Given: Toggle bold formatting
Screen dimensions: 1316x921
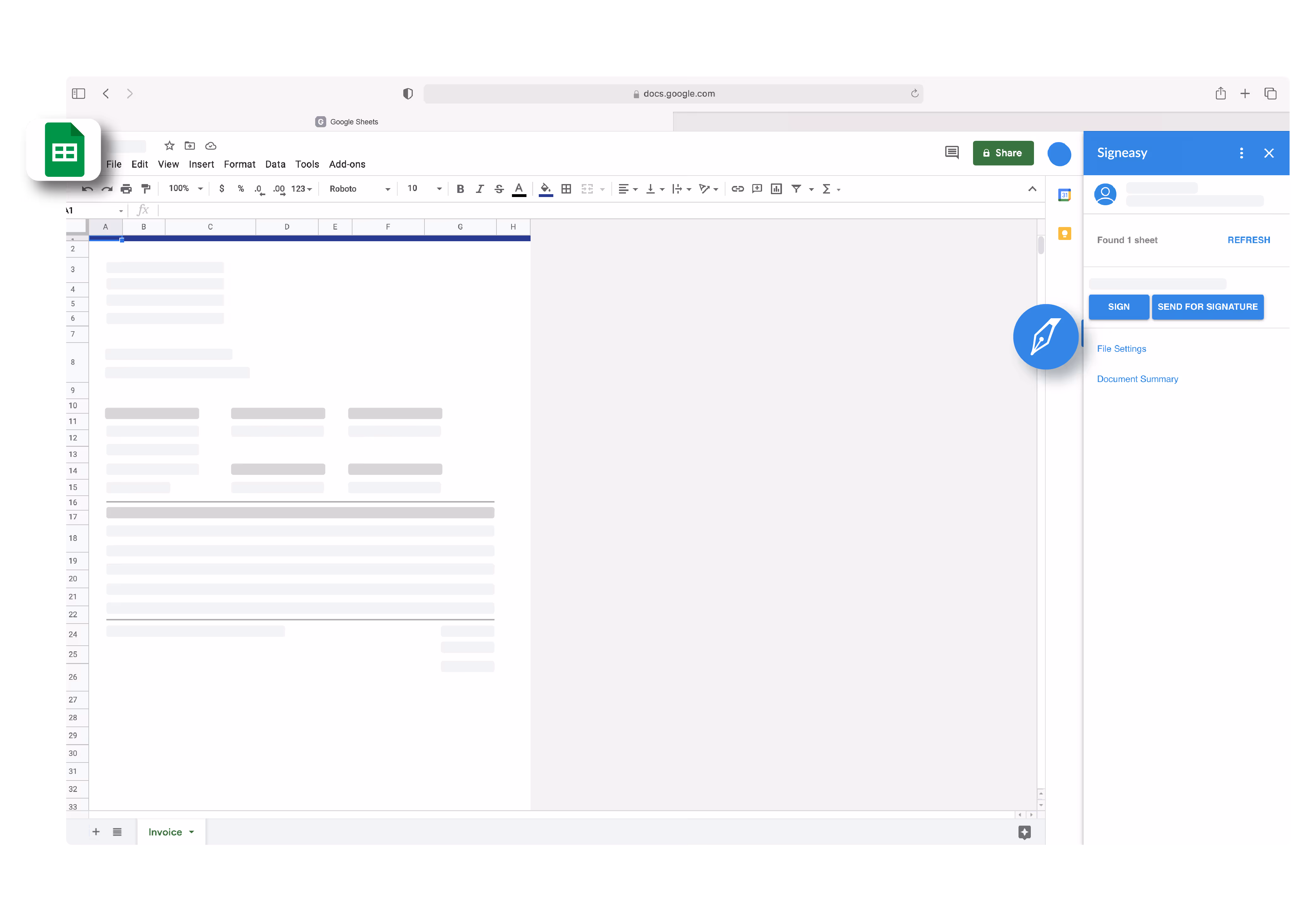Looking at the screenshot, I should pos(460,188).
